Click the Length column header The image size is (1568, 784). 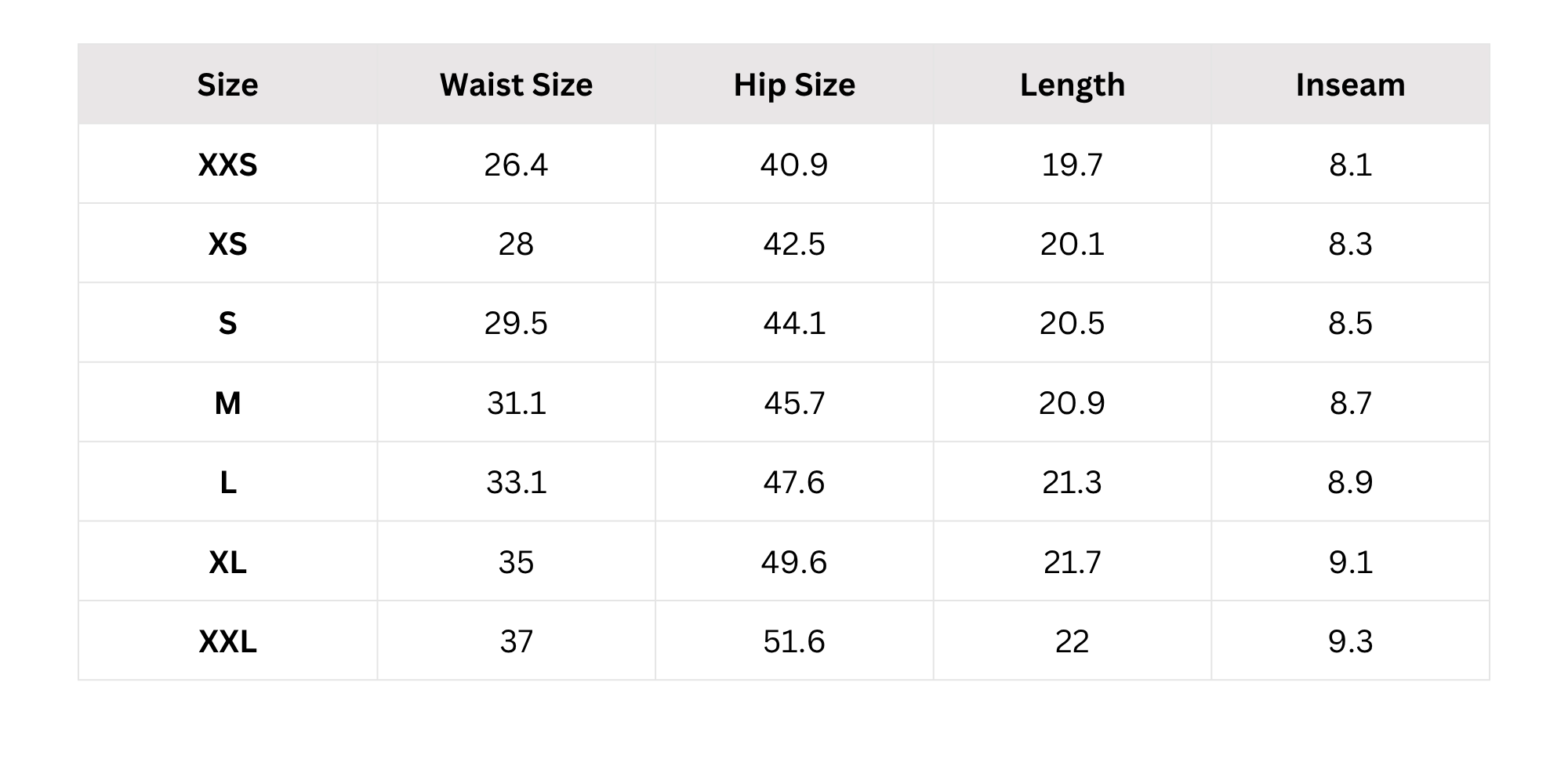[1072, 85]
